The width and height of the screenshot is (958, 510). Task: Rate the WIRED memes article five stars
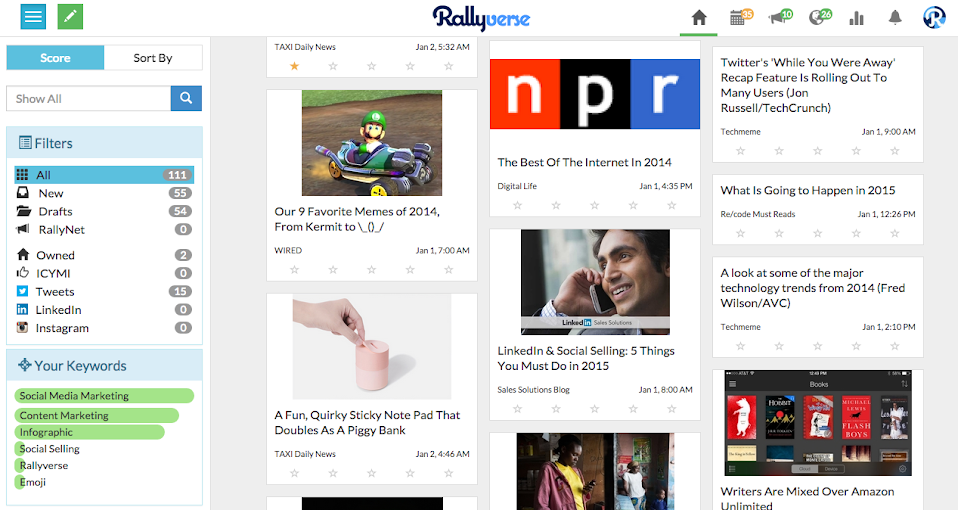click(448, 269)
